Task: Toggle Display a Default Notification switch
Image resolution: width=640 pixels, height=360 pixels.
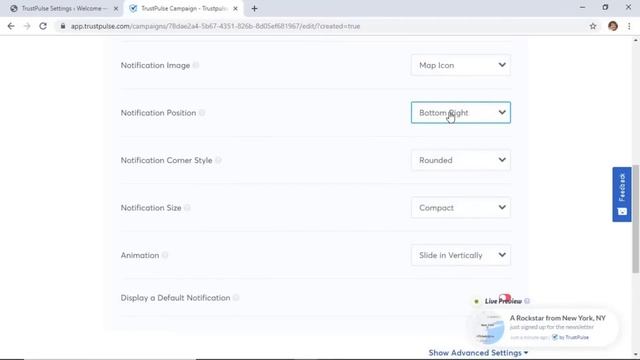Action: pos(505,297)
